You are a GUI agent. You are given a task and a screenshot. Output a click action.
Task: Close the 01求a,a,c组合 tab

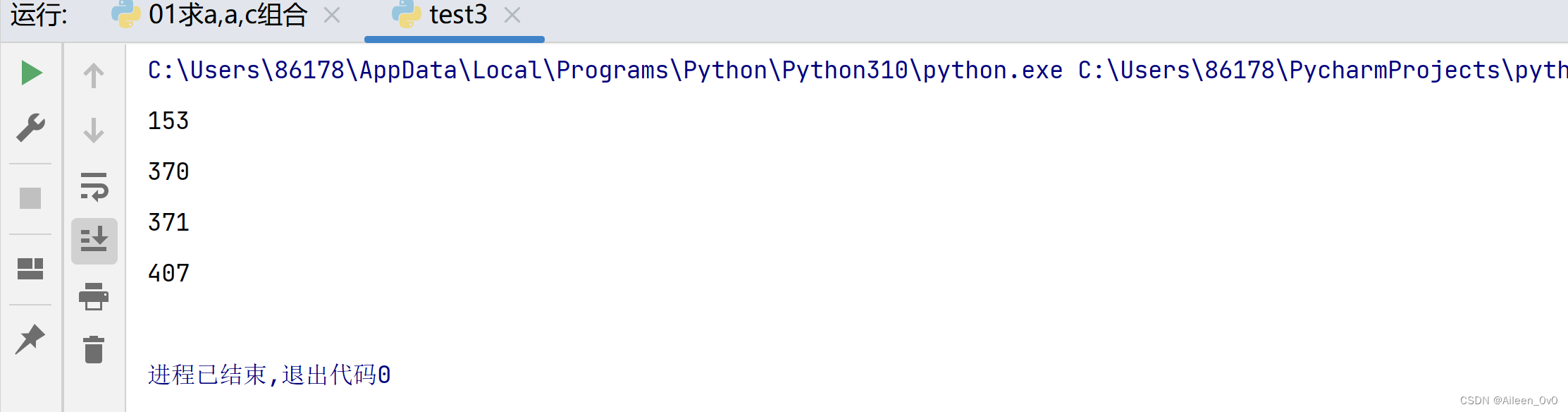tap(331, 15)
